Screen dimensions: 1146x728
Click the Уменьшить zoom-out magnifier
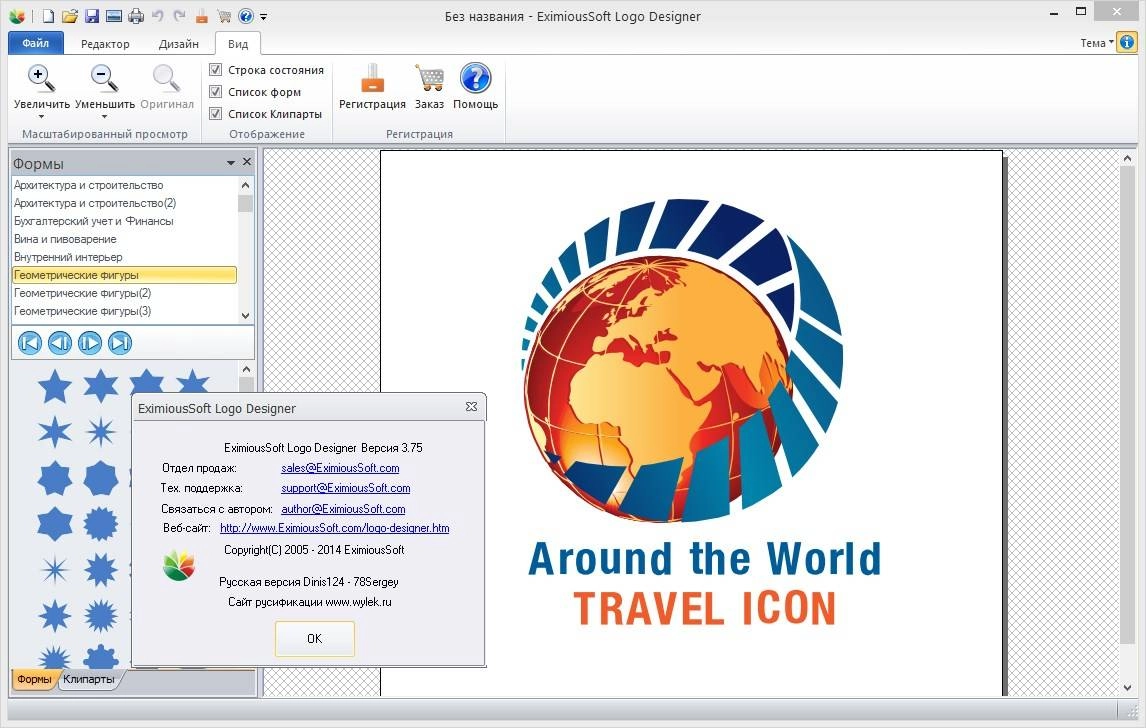pyautogui.click(x=105, y=79)
